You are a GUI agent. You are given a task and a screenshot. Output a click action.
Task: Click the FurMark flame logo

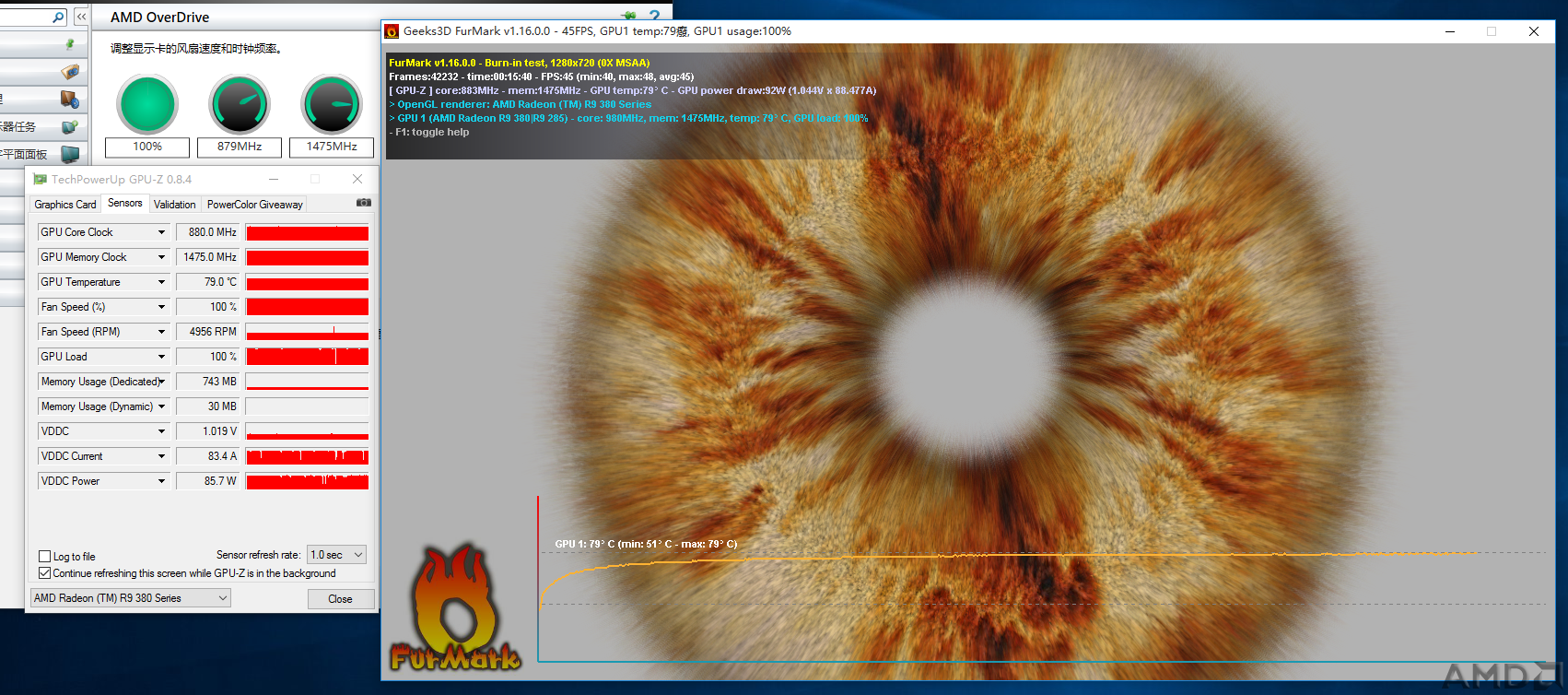tap(455, 608)
